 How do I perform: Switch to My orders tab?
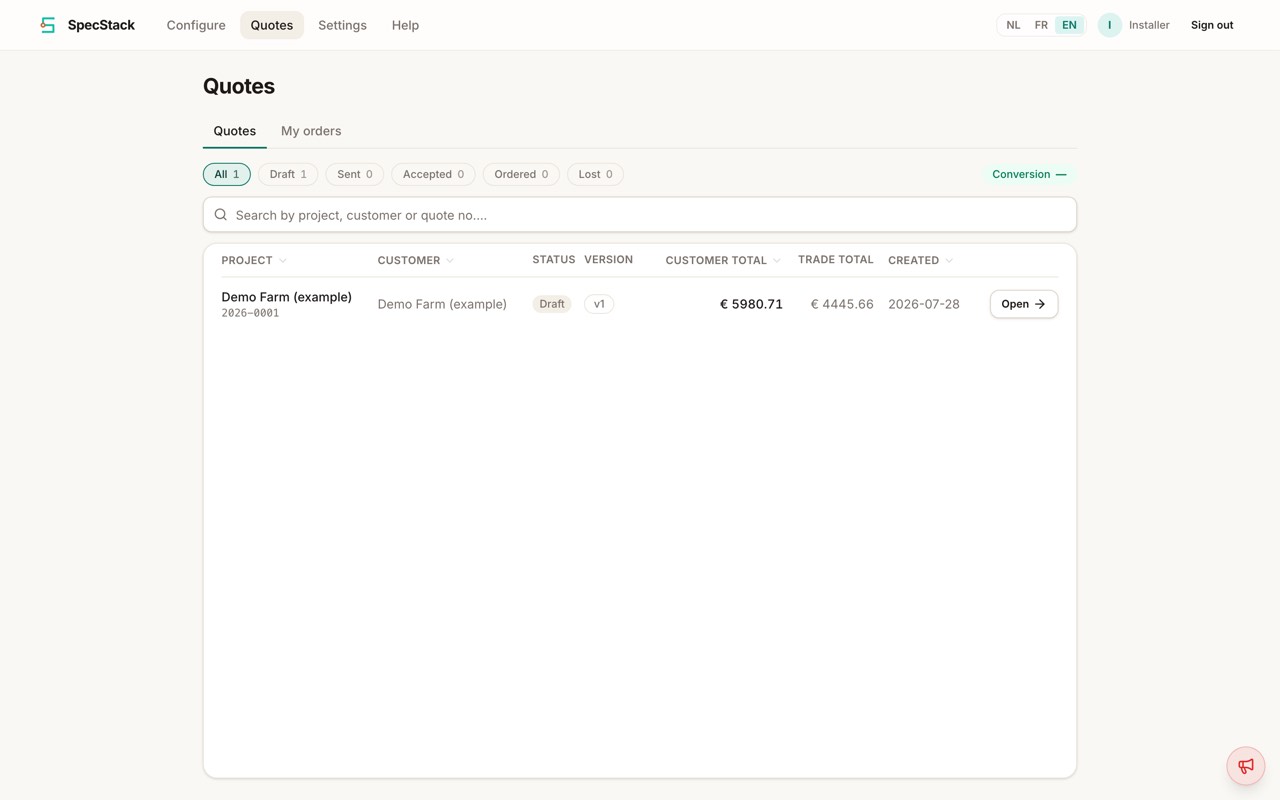(x=311, y=131)
